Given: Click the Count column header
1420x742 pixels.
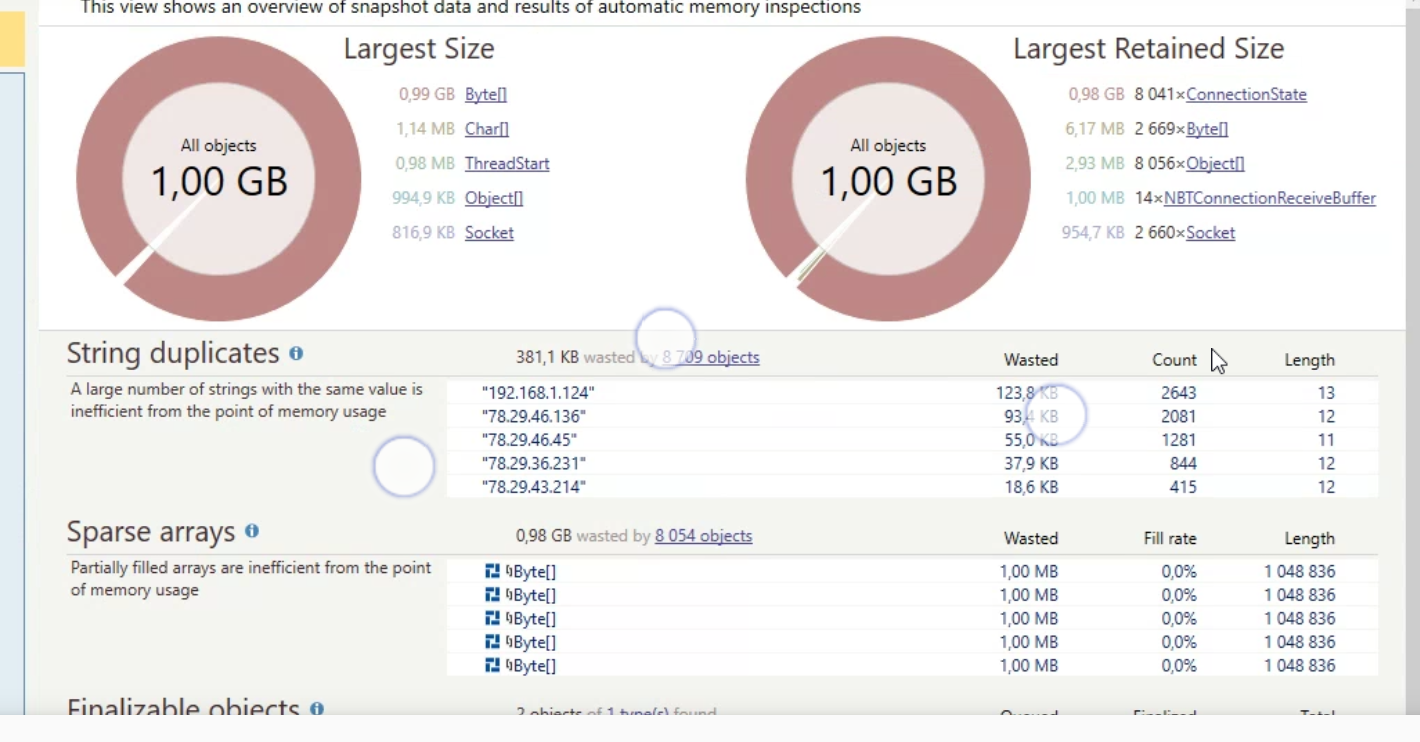Looking at the screenshot, I should click(1174, 360).
